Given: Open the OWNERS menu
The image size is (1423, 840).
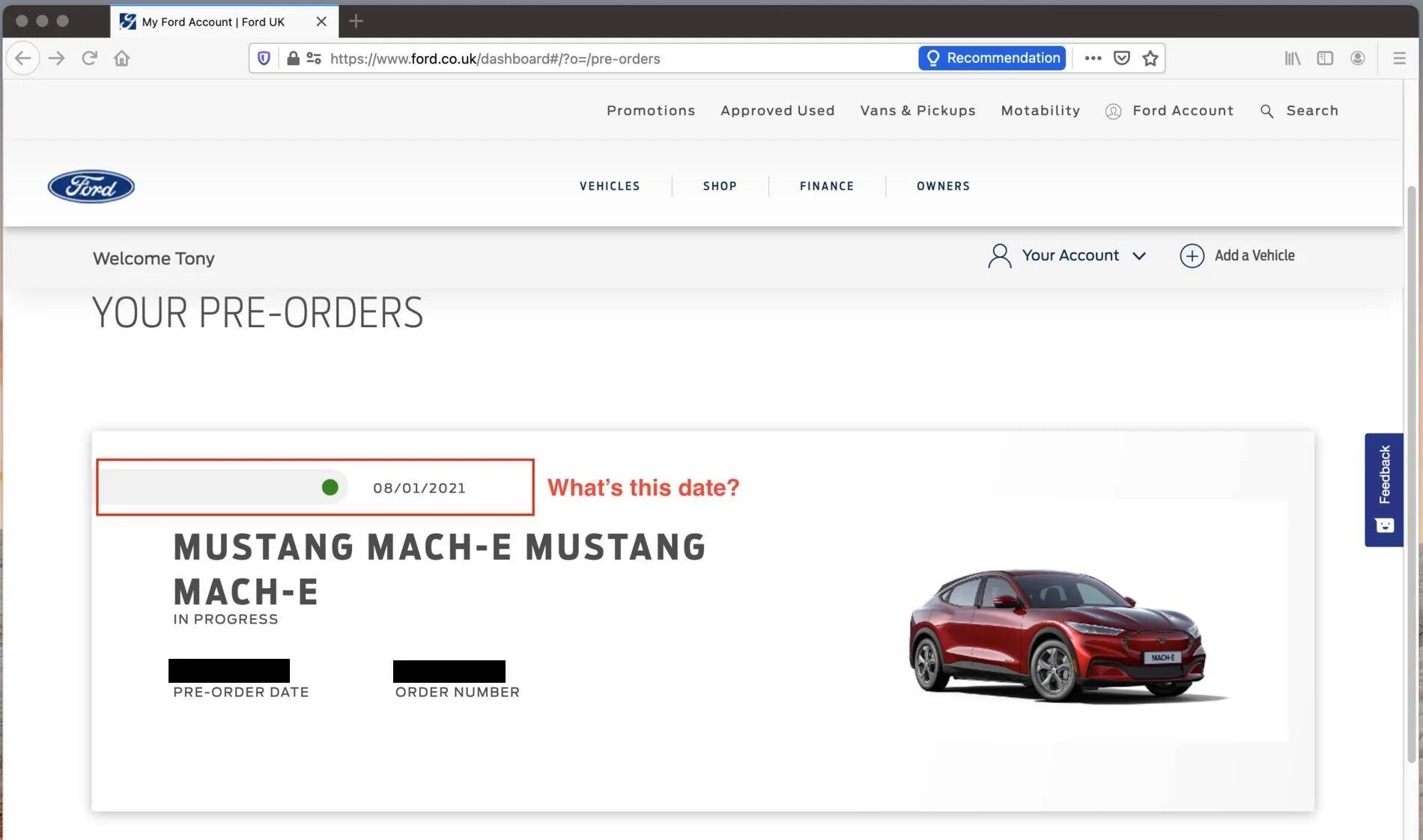Looking at the screenshot, I should [x=943, y=186].
